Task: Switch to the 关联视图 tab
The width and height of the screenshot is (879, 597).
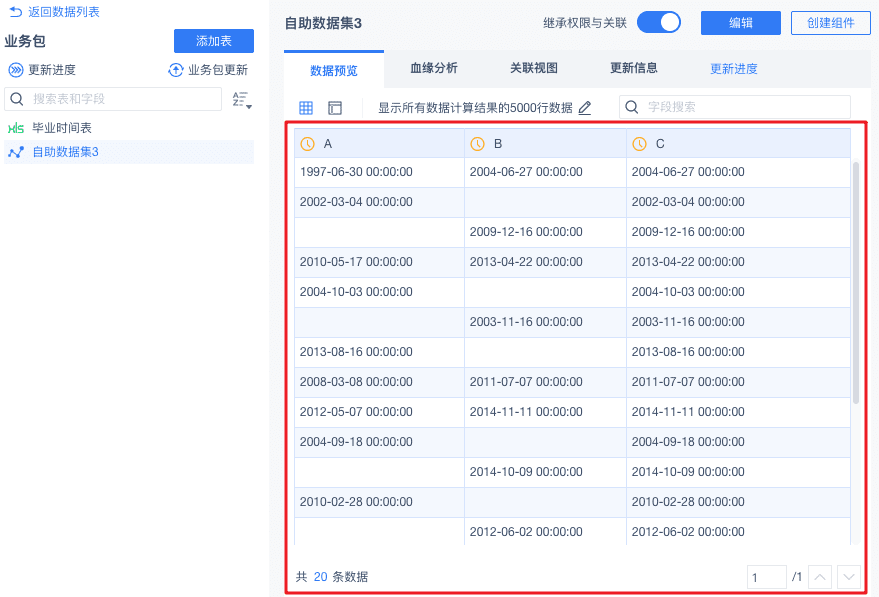Action: (x=534, y=68)
